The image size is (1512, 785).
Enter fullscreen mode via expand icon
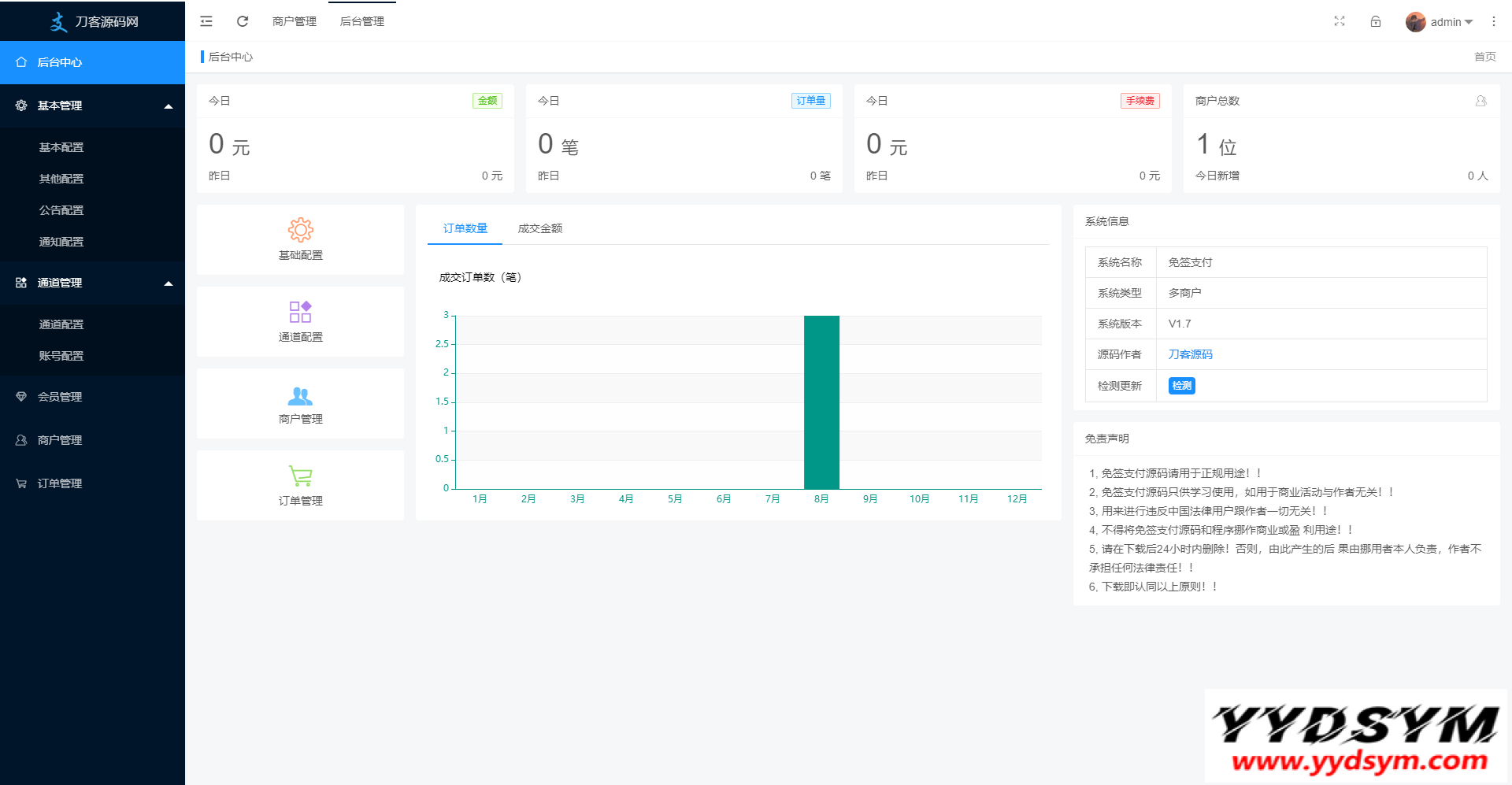coord(1340,21)
